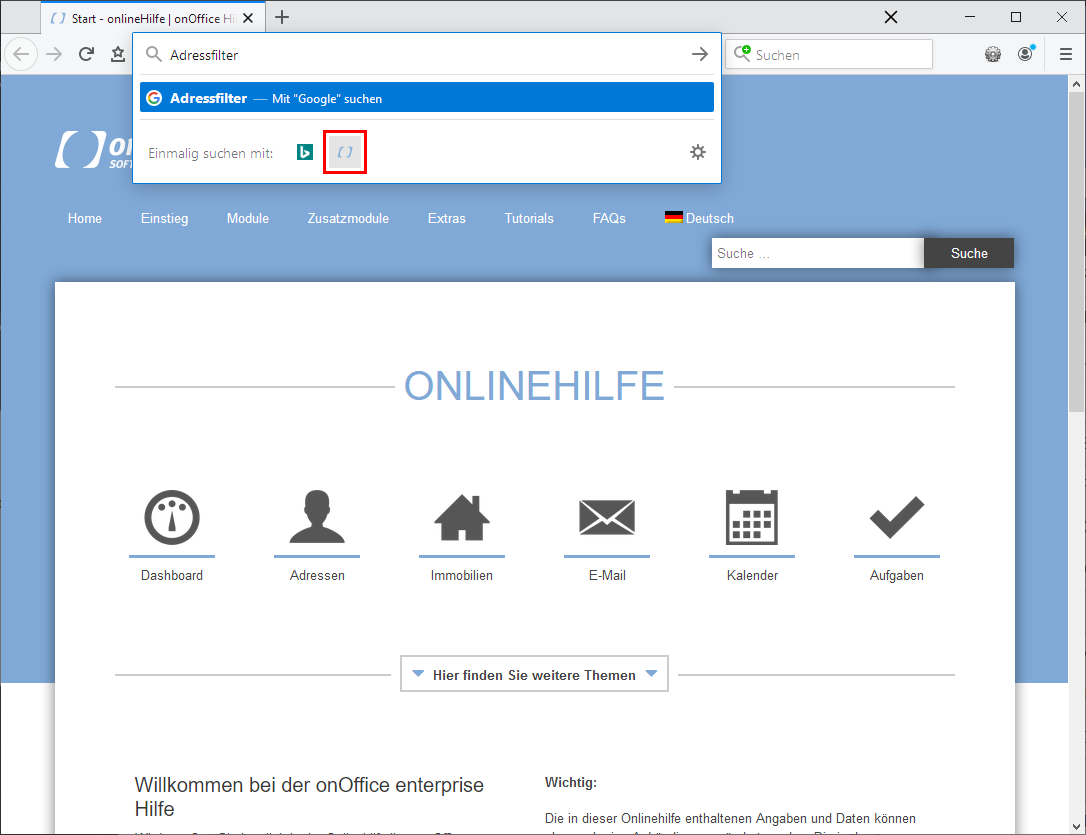Open the Immobilien link label
Image resolution: width=1086 pixels, height=835 pixels.
[462, 575]
